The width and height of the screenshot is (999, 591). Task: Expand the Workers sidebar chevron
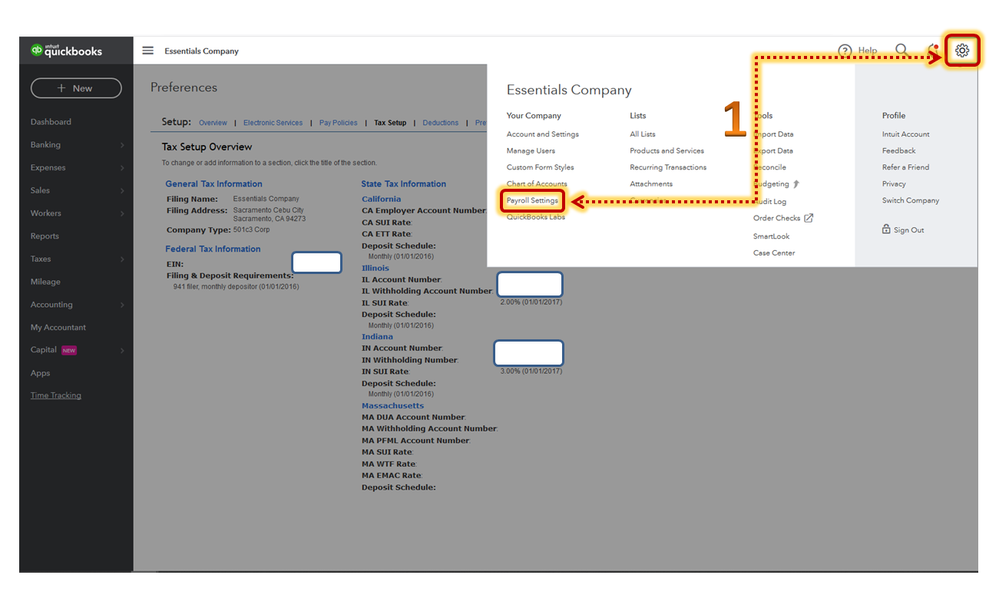tap(122, 213)
